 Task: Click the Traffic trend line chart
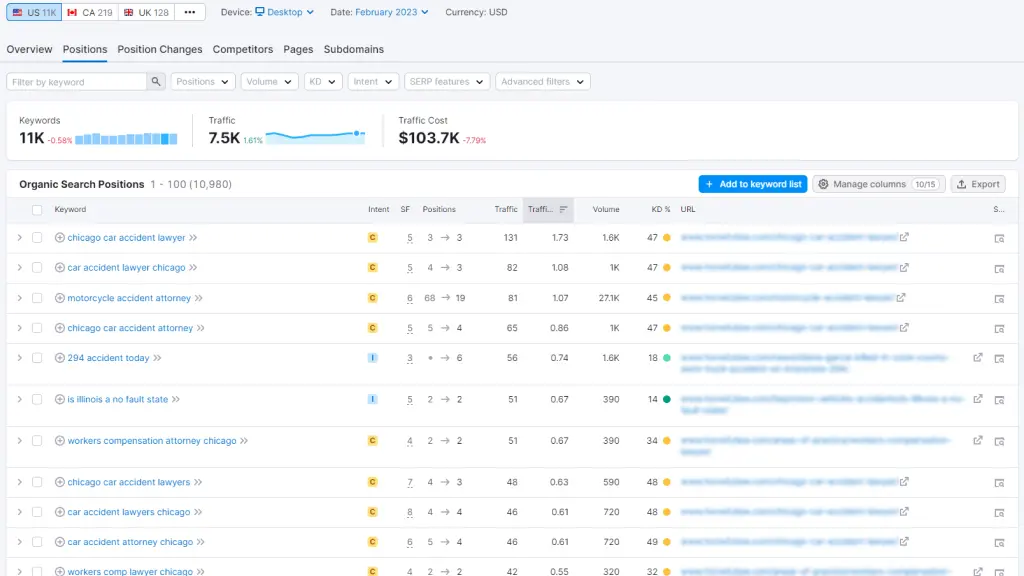[x=315, y=137]
